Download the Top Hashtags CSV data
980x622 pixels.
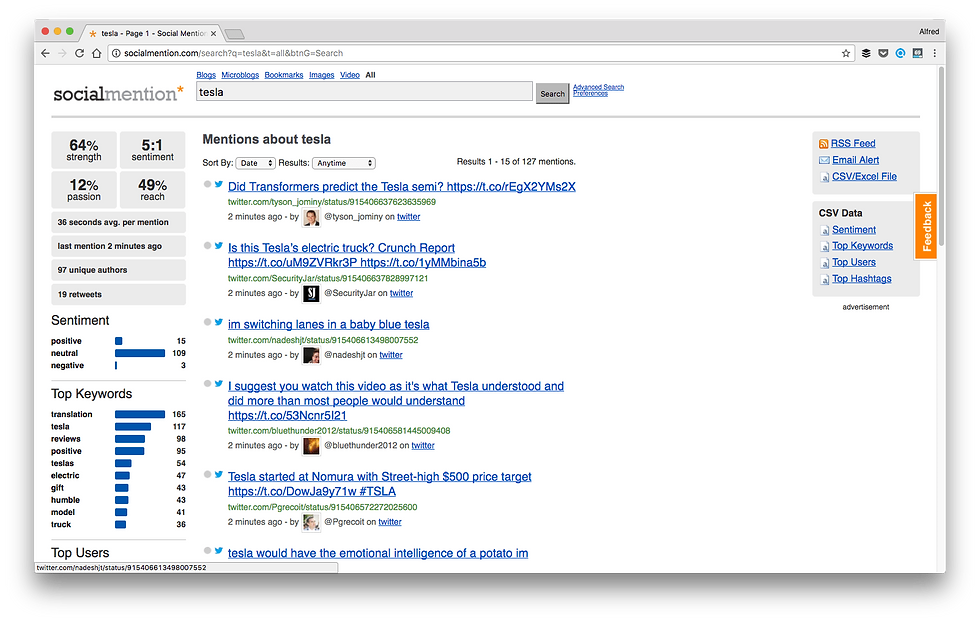(x=861, y=279)
